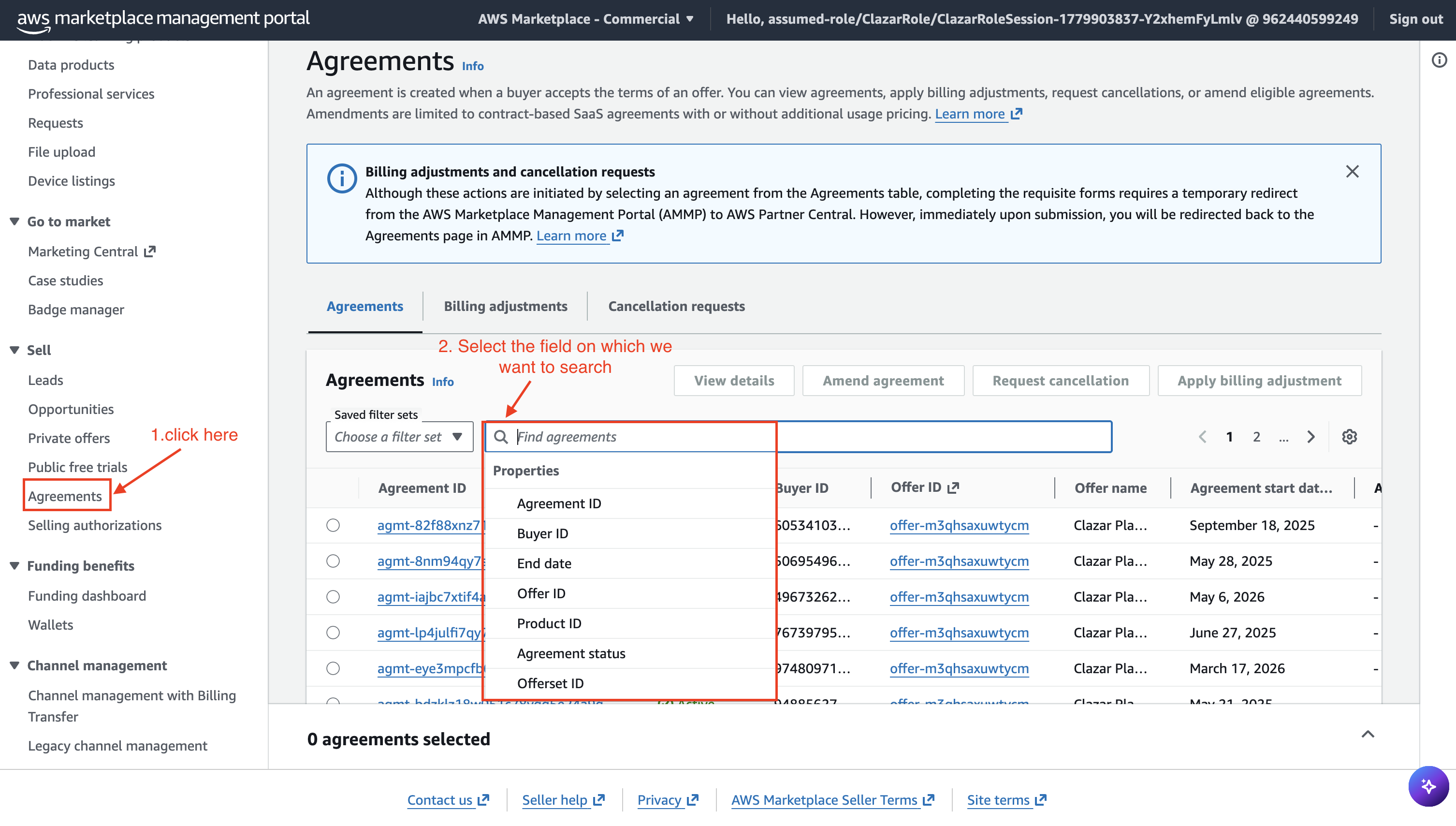Select radio button for agmt-eye3mpcfb agreement
The width and height of the screenshot is (1456, 826).
pos(333,668)
